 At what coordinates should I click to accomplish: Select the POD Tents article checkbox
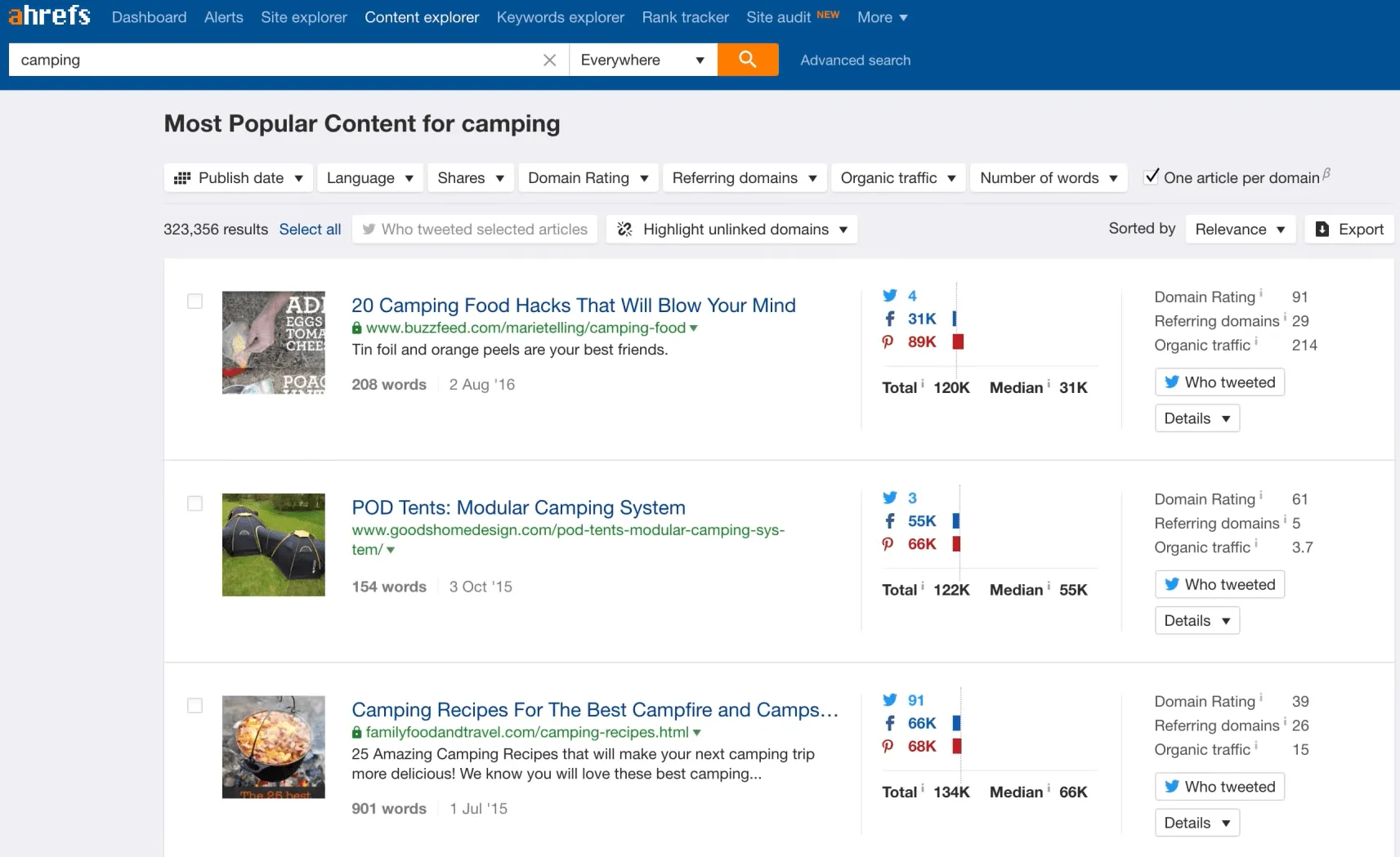(195, 503)
